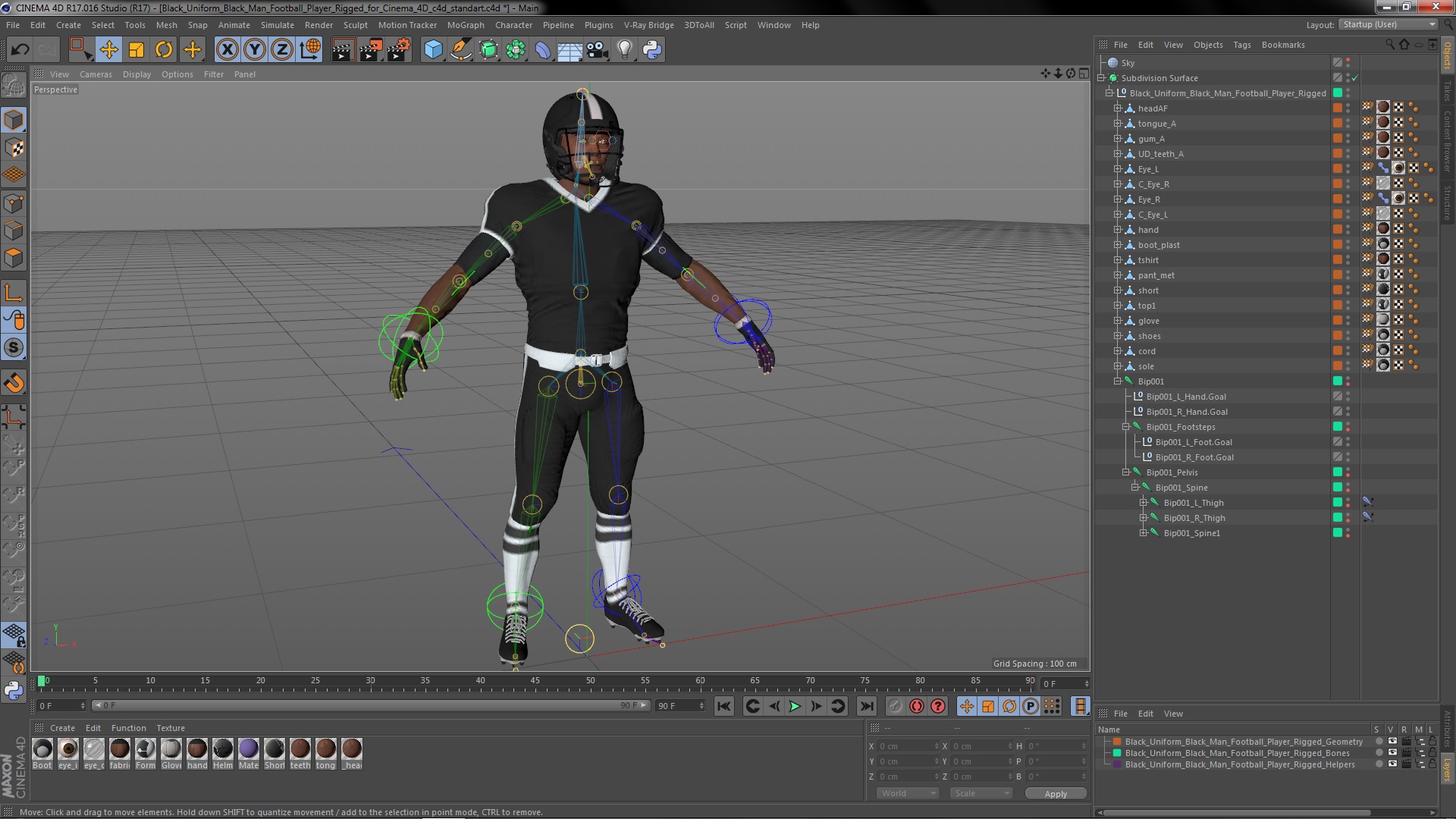Select the Rotate tool
The height and width of the screenshot is (819, 1456).
pyautogui.click(x=164, y=50)
